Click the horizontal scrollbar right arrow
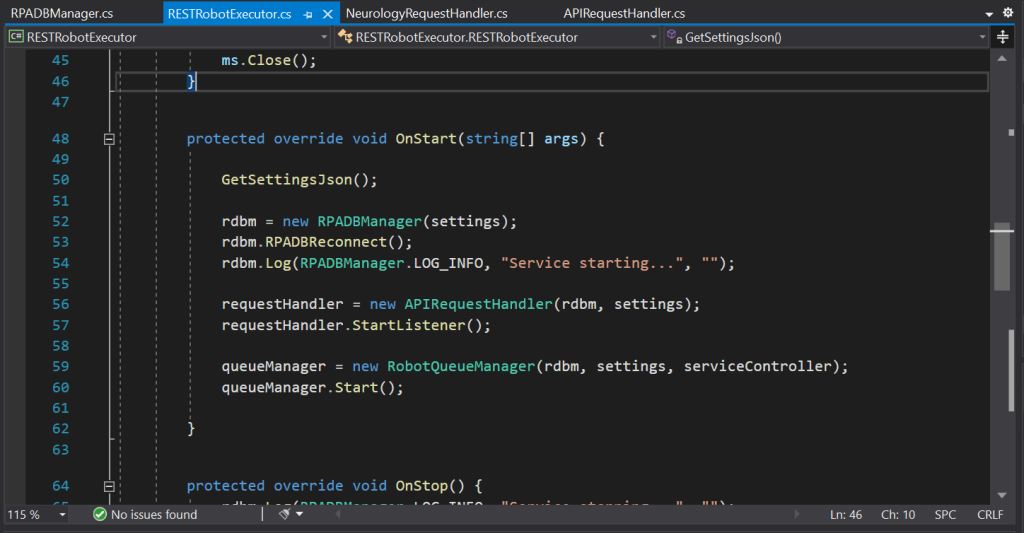This screenshot has height=533, width=1024. click(797, 514)
